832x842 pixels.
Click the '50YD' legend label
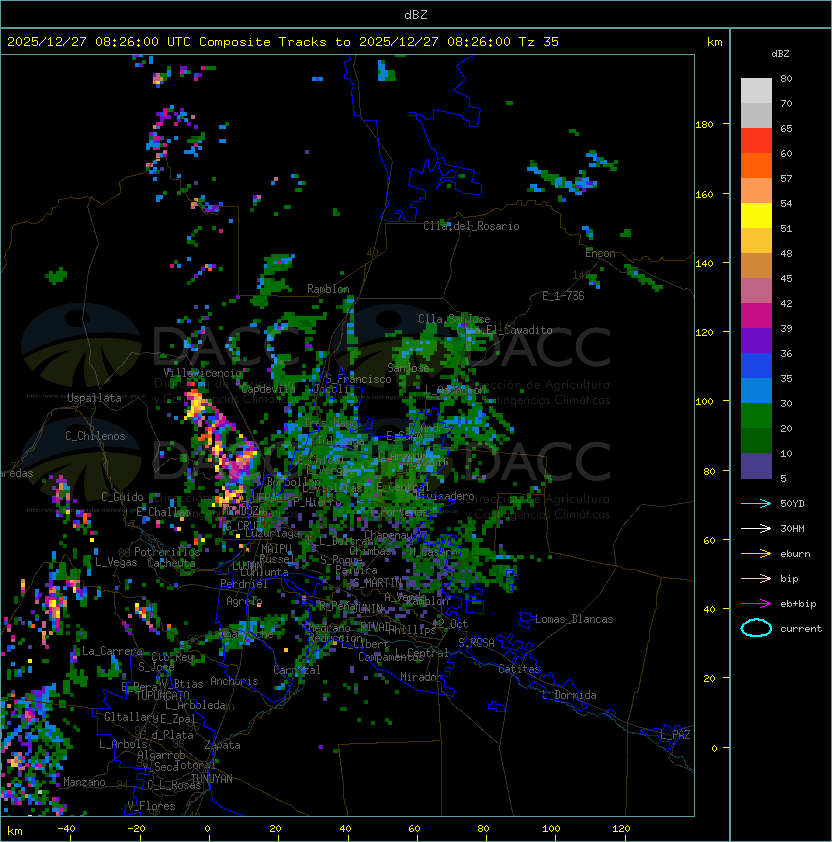pyautogui.click(x=792, y=504)
